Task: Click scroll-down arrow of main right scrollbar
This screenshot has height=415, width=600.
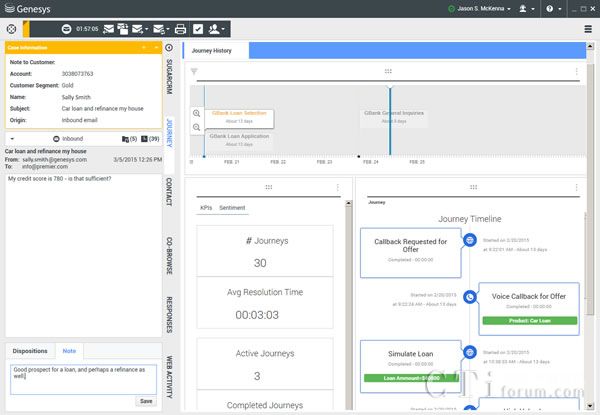Action: 590,406
